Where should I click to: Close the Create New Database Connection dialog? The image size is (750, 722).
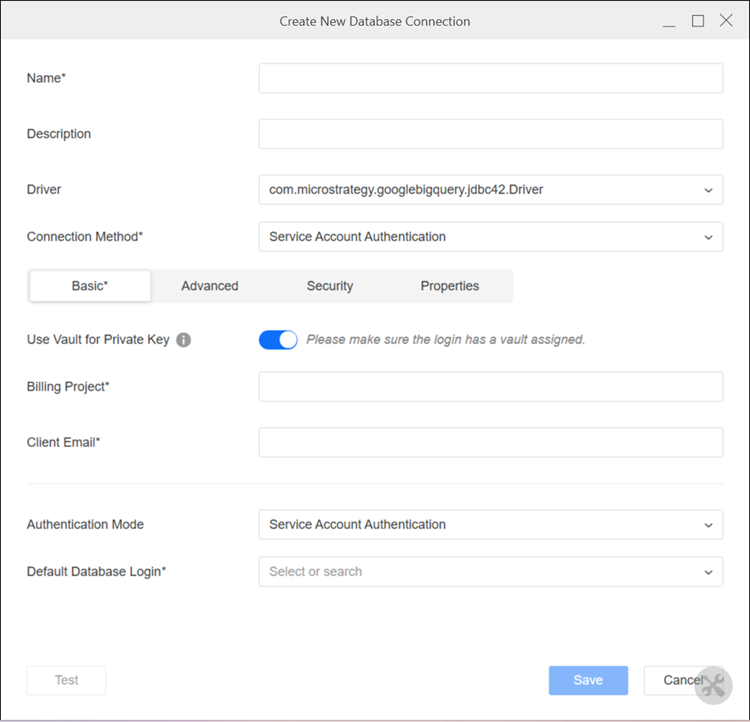[726, 21]
